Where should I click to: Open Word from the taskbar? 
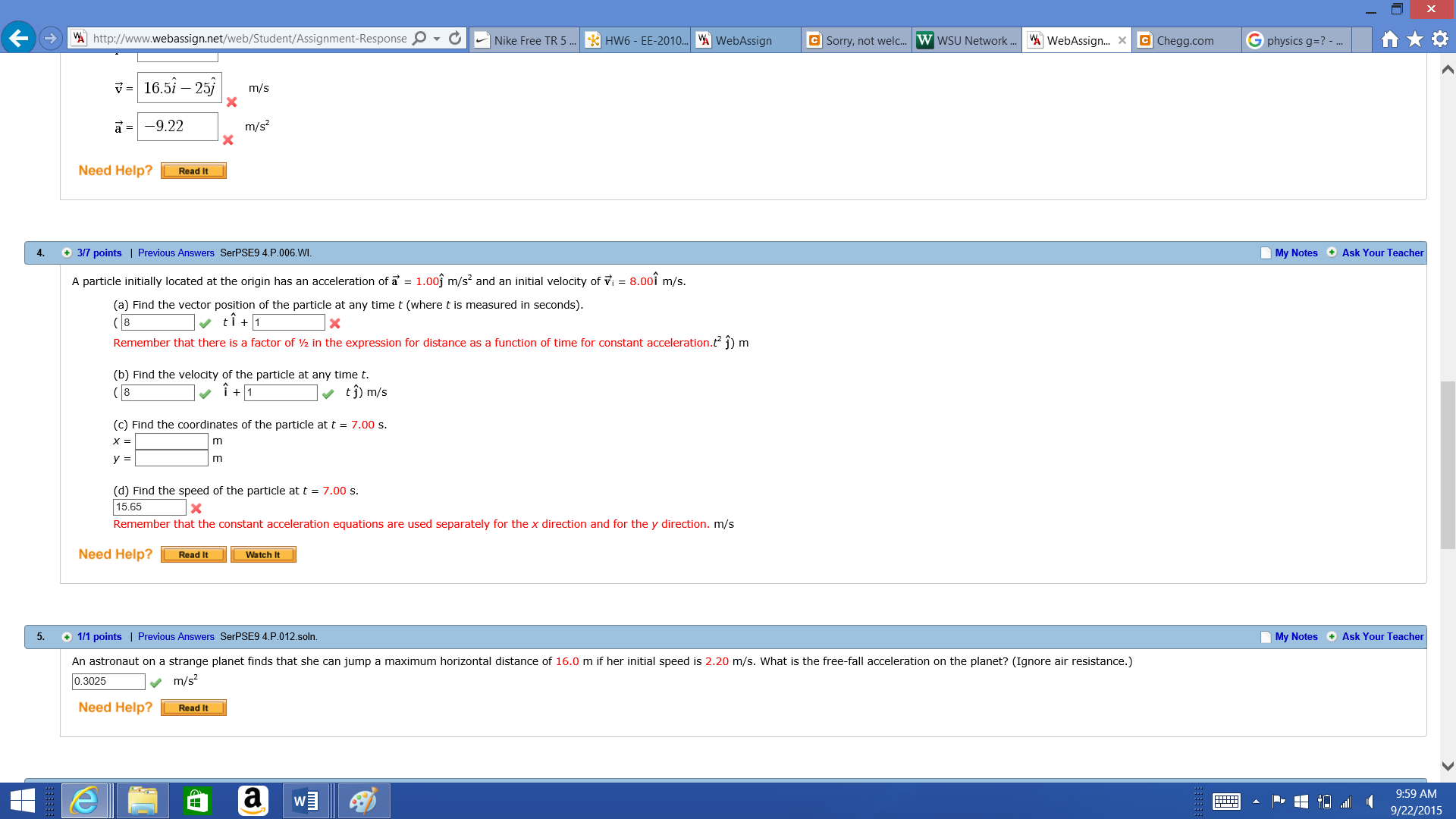pyautogui.click(x=306, y=801)
